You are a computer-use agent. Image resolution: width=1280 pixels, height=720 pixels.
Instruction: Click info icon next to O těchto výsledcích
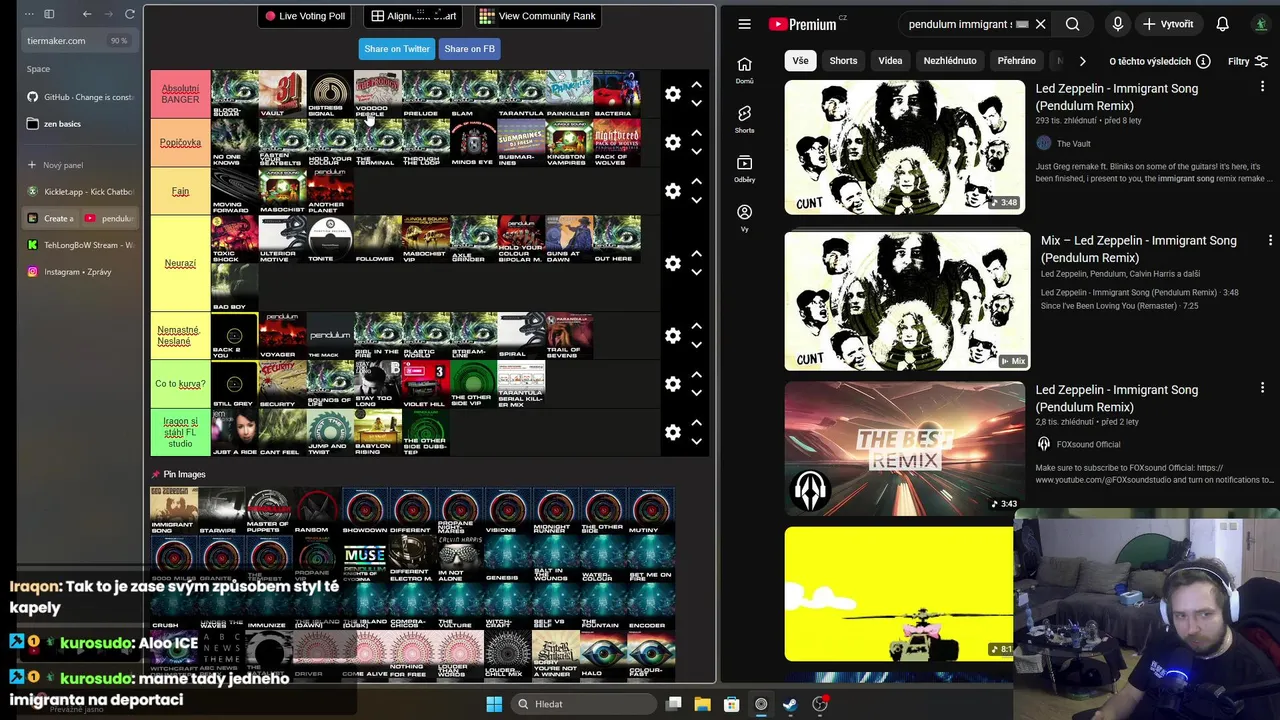(1203, 61)
